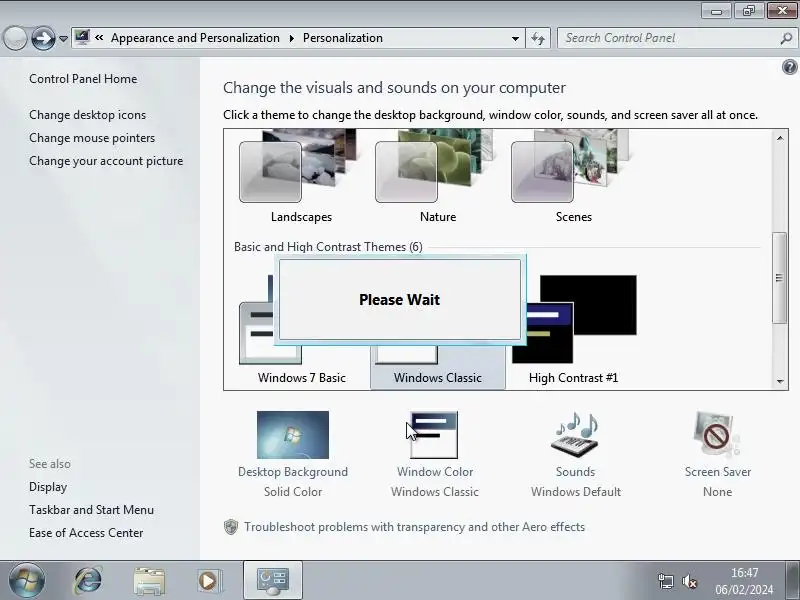This screenshot has width=800, height=600.
Task: Click theme list scroll down arrow
Action: (780, 381)
